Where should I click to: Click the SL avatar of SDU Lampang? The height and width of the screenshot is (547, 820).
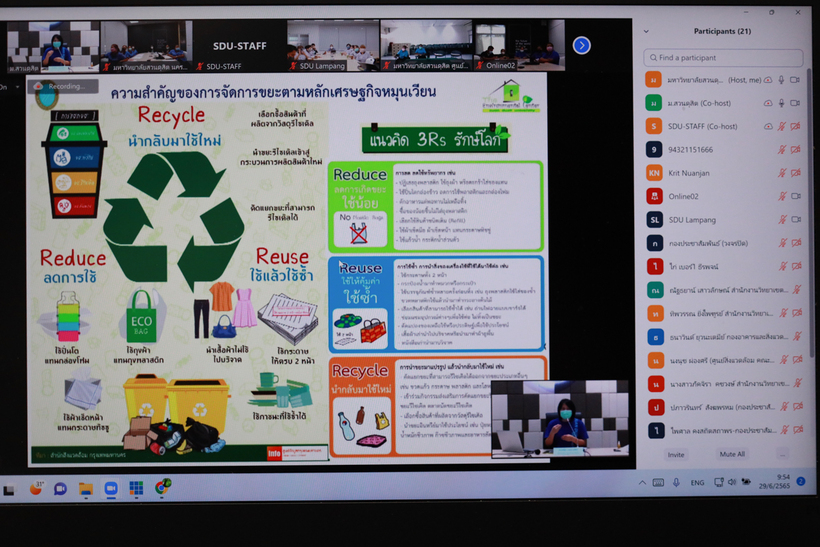coord(655,220)
